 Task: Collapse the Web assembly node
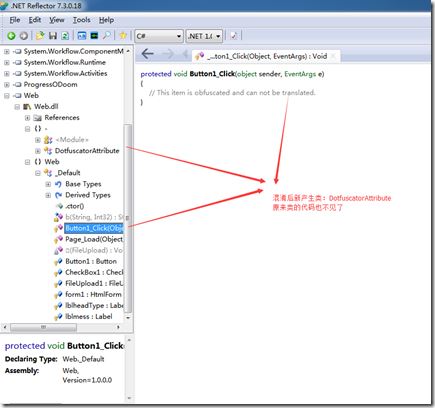pos(7,96)
